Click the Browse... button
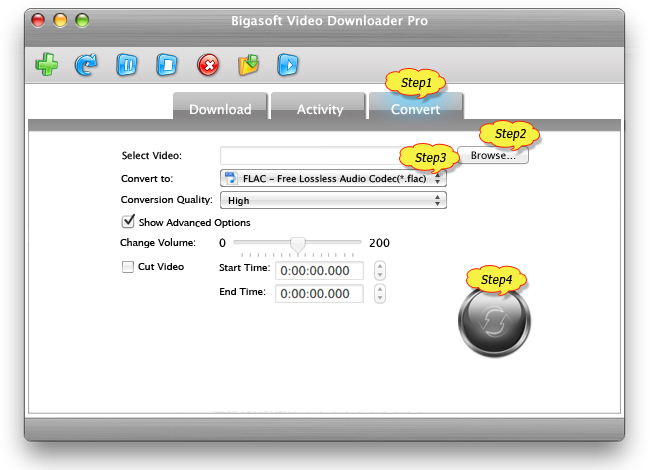This screenshot has height=470, width=650. coord(493,155)
